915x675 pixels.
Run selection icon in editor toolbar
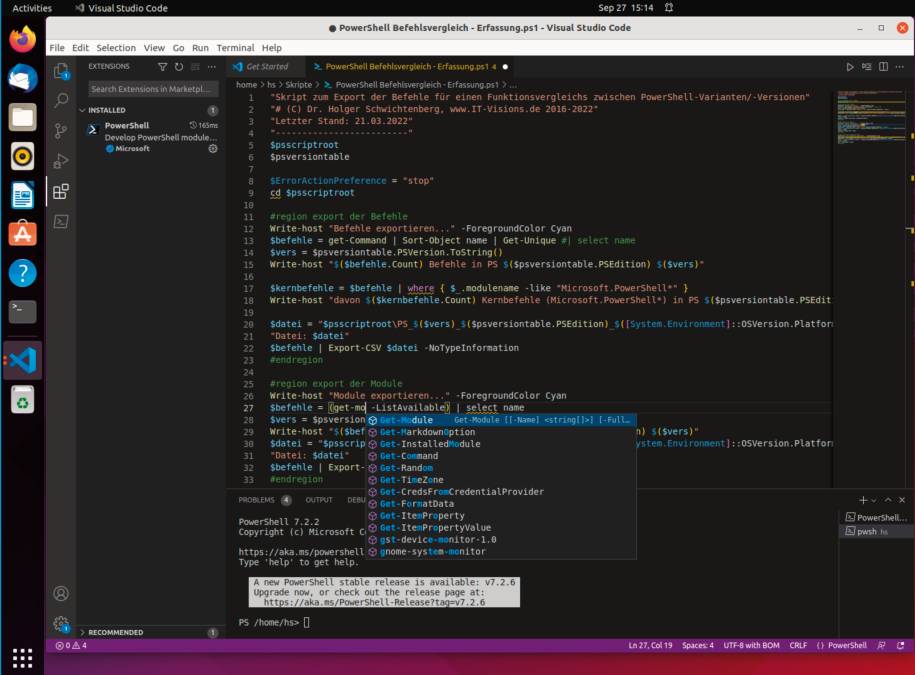(x=867, y=67)
